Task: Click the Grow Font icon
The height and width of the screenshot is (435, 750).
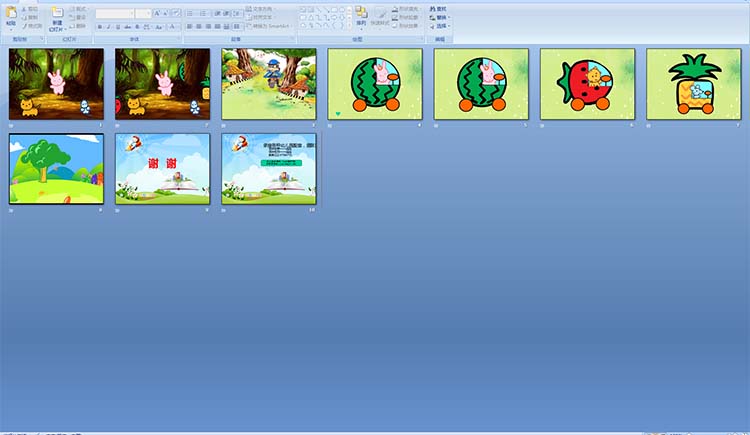Action: [x=156, y=13]
